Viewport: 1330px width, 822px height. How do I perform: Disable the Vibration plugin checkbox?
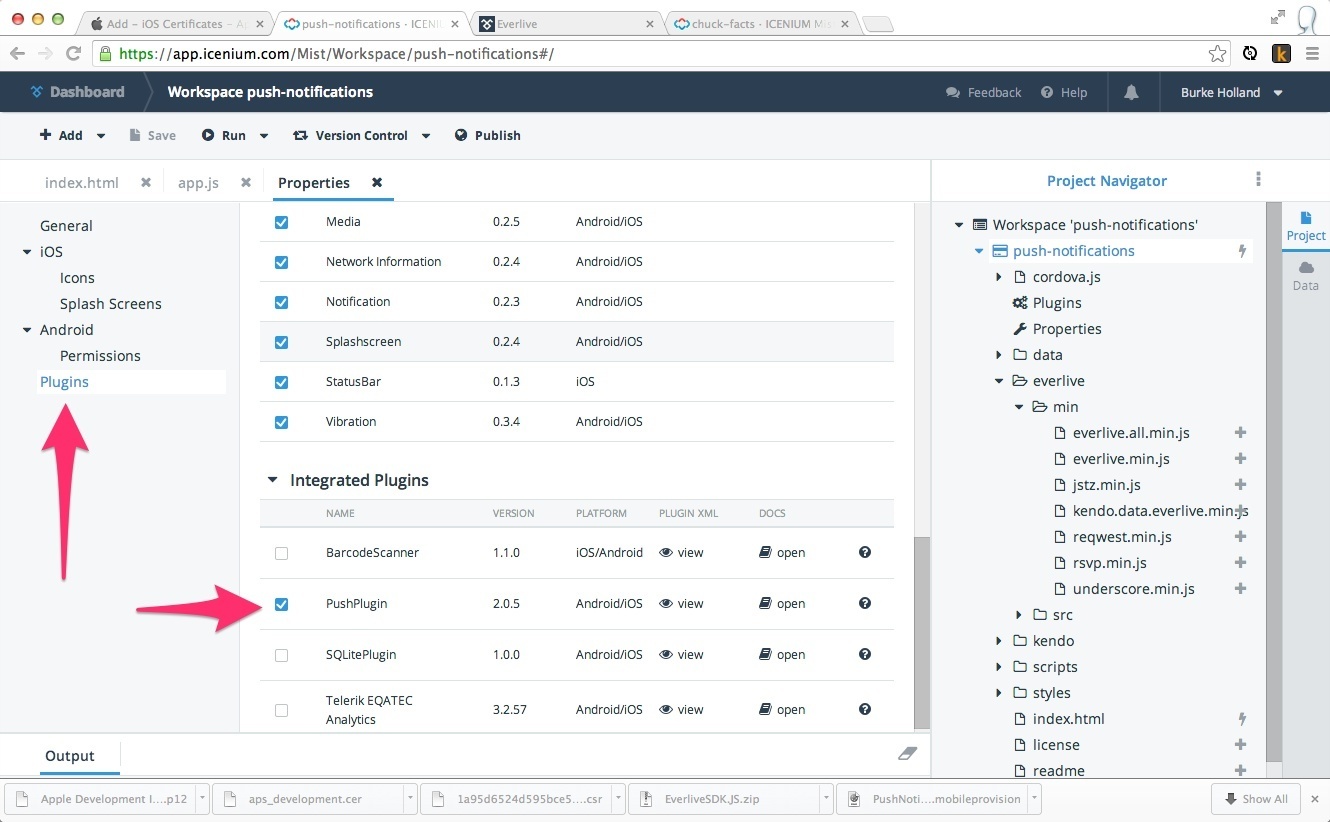pos(281,422)
